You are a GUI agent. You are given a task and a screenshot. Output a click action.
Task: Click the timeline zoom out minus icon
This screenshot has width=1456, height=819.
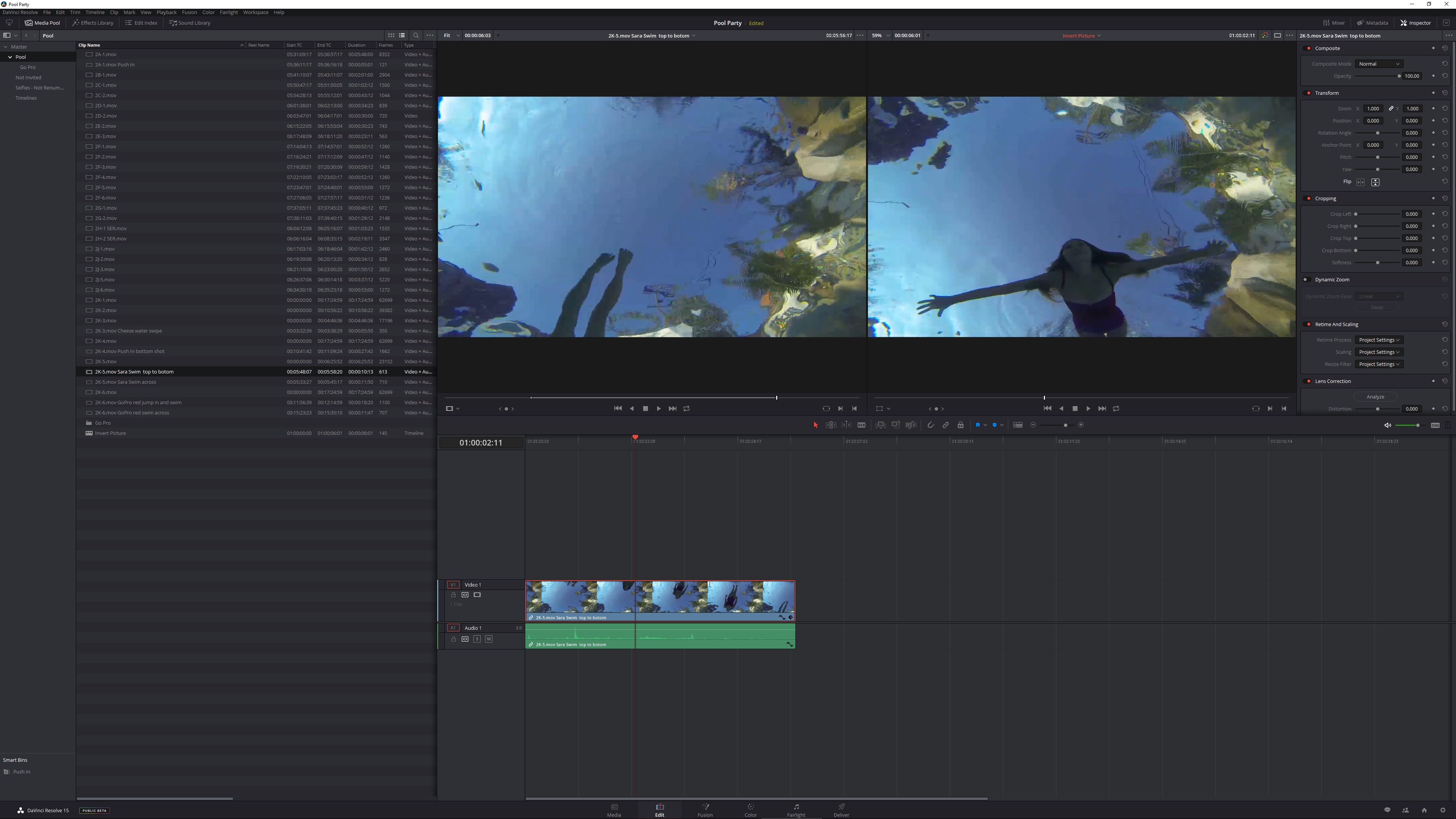tap(1033, 425)
